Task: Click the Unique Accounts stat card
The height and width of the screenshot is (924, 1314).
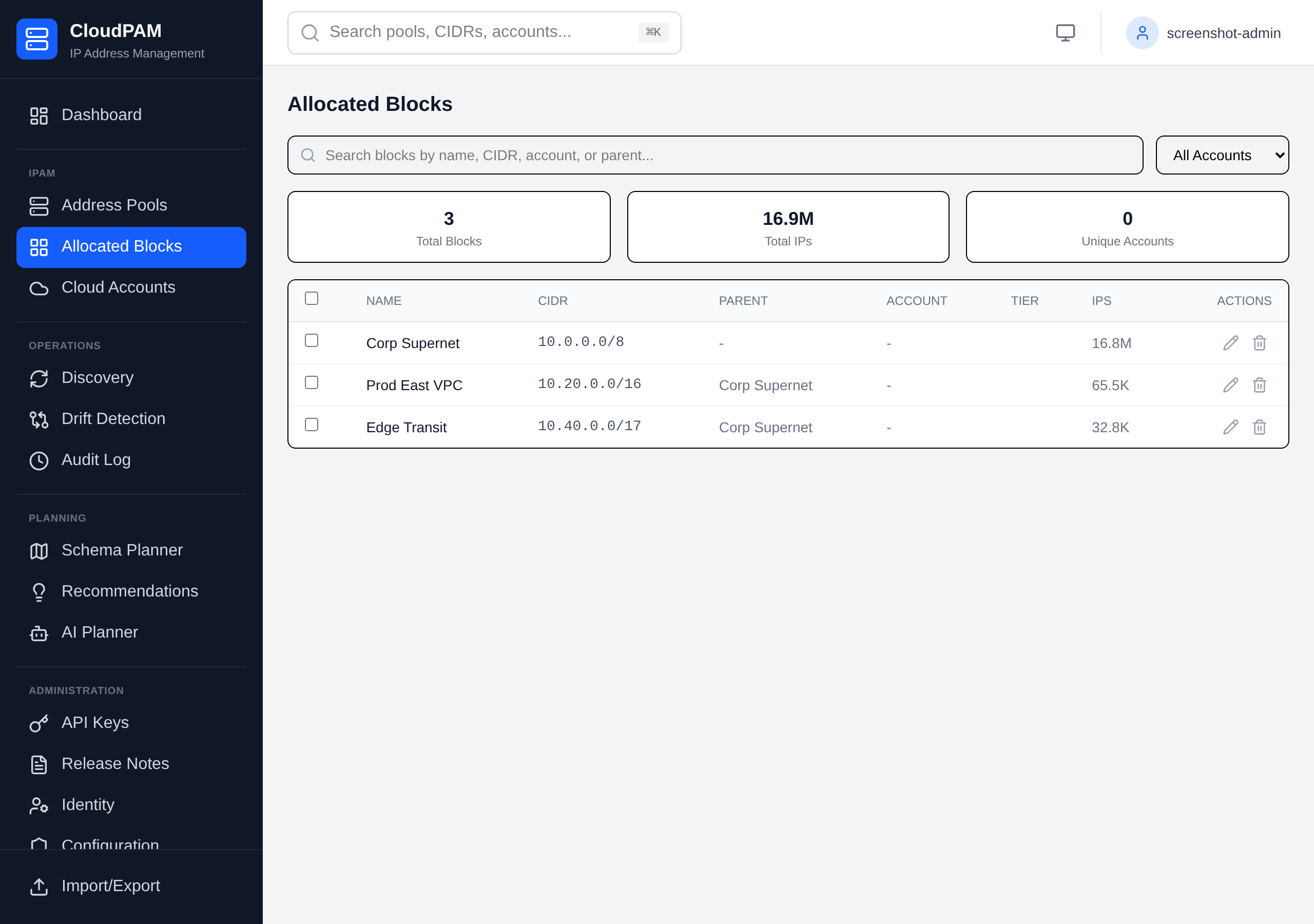Action: pyautogui.click(x=1127, y=227)
